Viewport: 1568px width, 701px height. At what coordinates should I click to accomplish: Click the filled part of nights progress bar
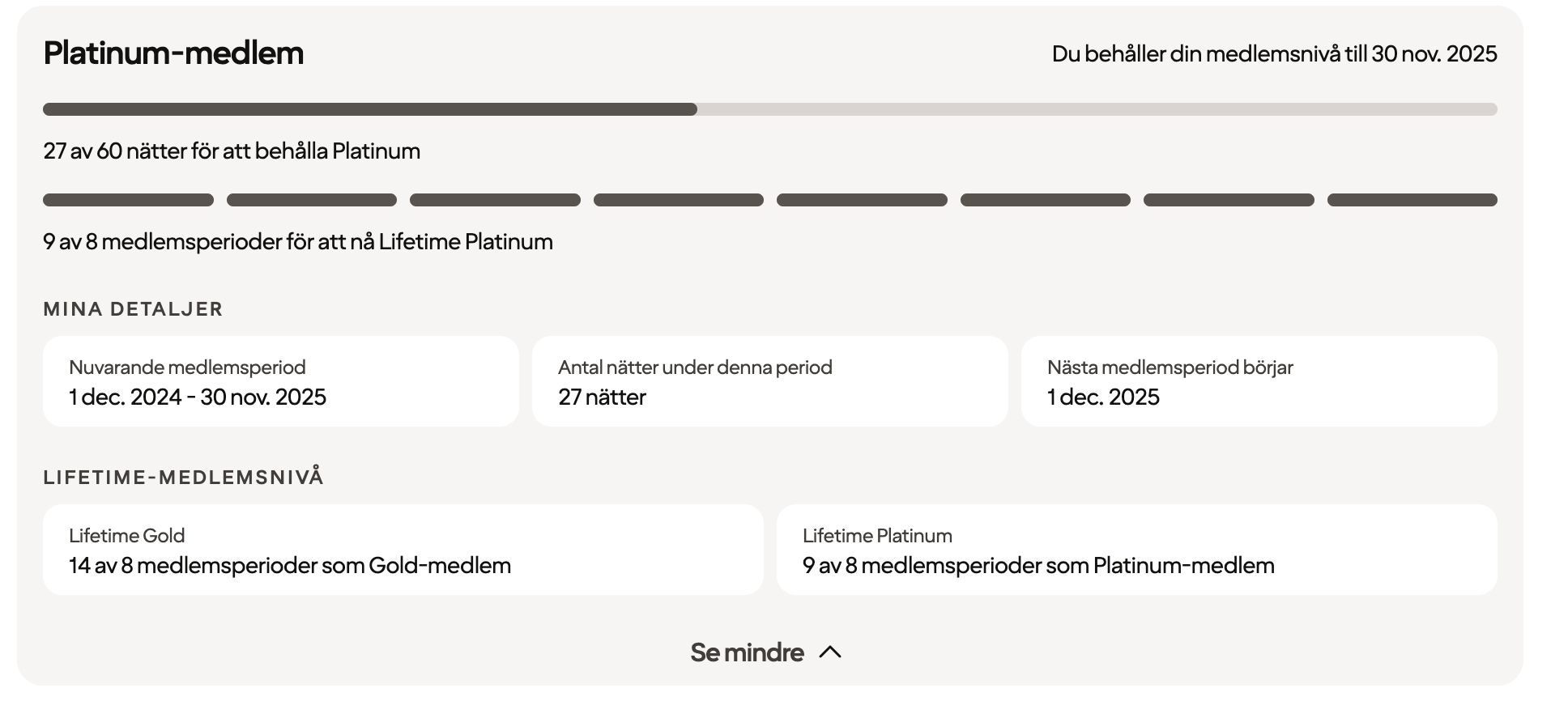tap(369, 109)
